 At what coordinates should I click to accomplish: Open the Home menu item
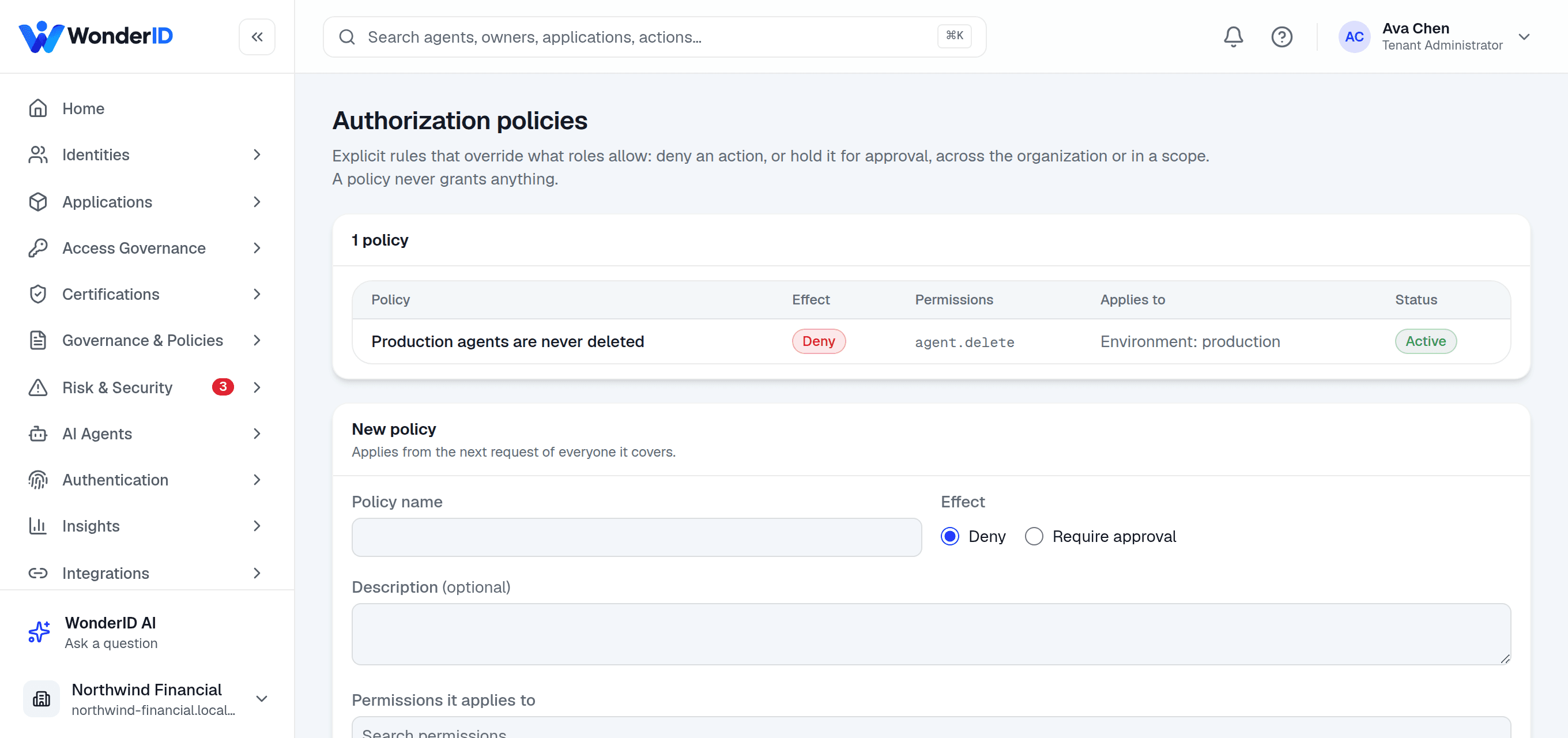click(146, 108)
